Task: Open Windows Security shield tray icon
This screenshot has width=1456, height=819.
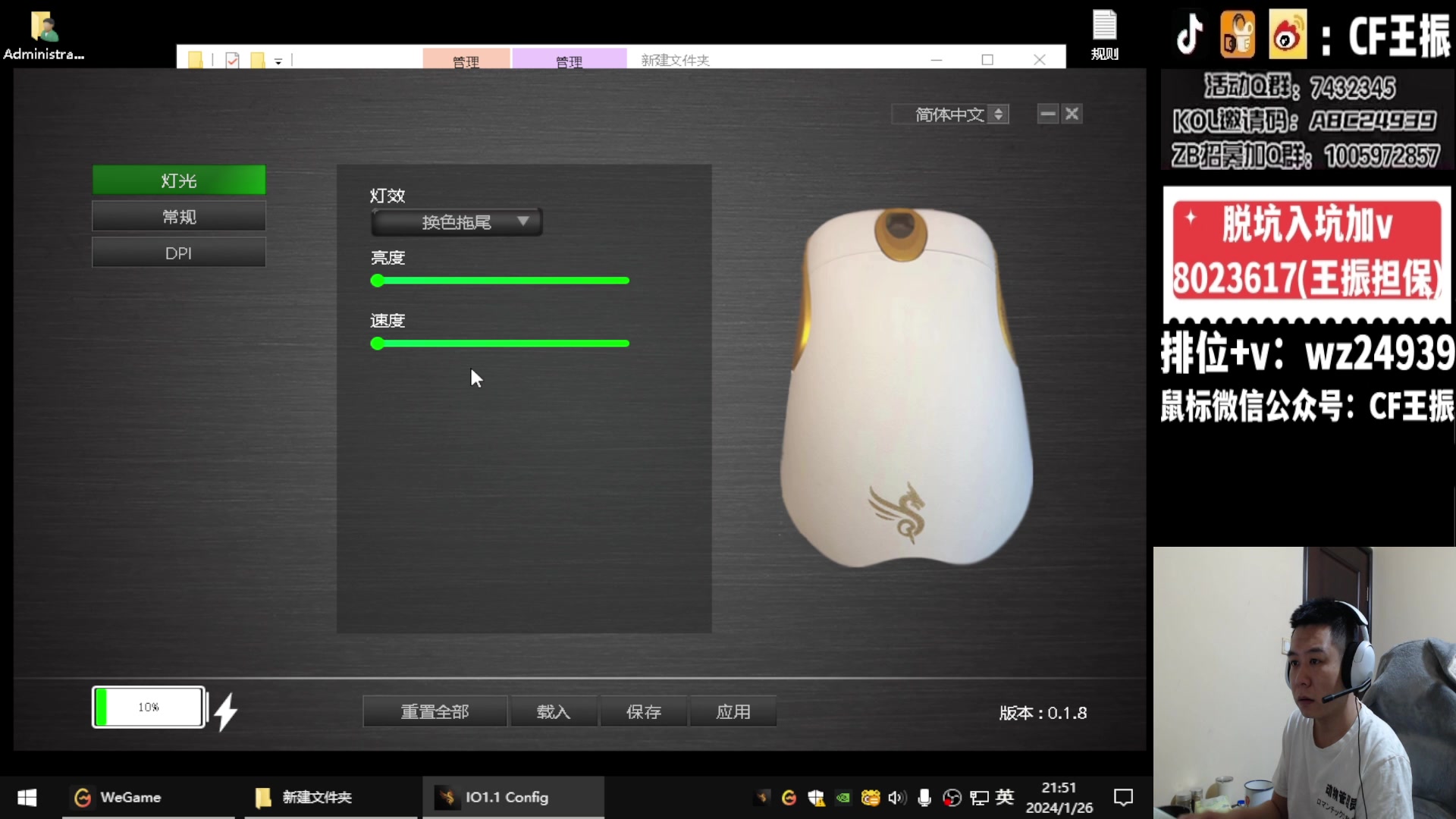Action: [816, 798]
